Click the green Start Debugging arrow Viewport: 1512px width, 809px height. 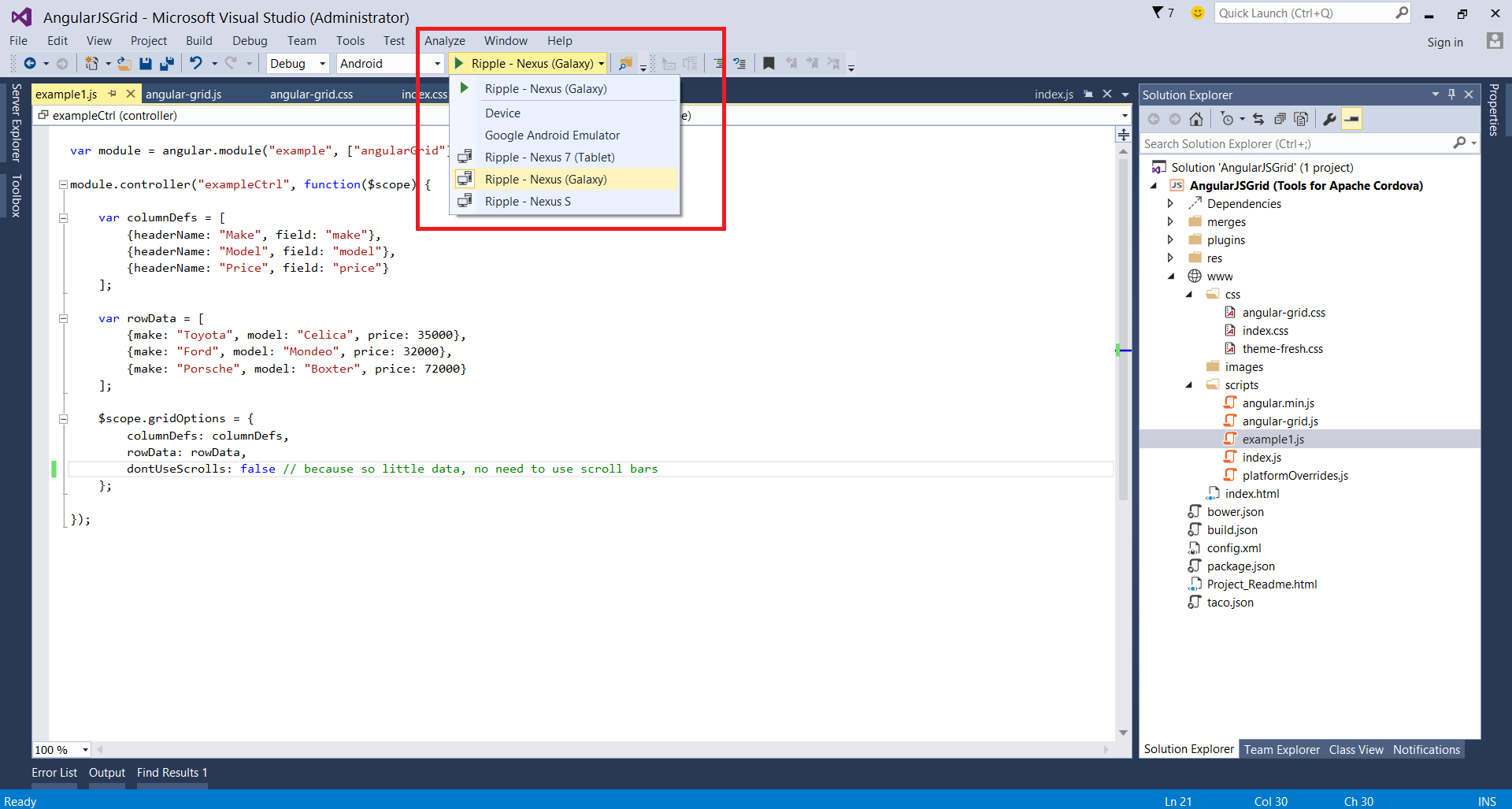[x=459, y=63]
